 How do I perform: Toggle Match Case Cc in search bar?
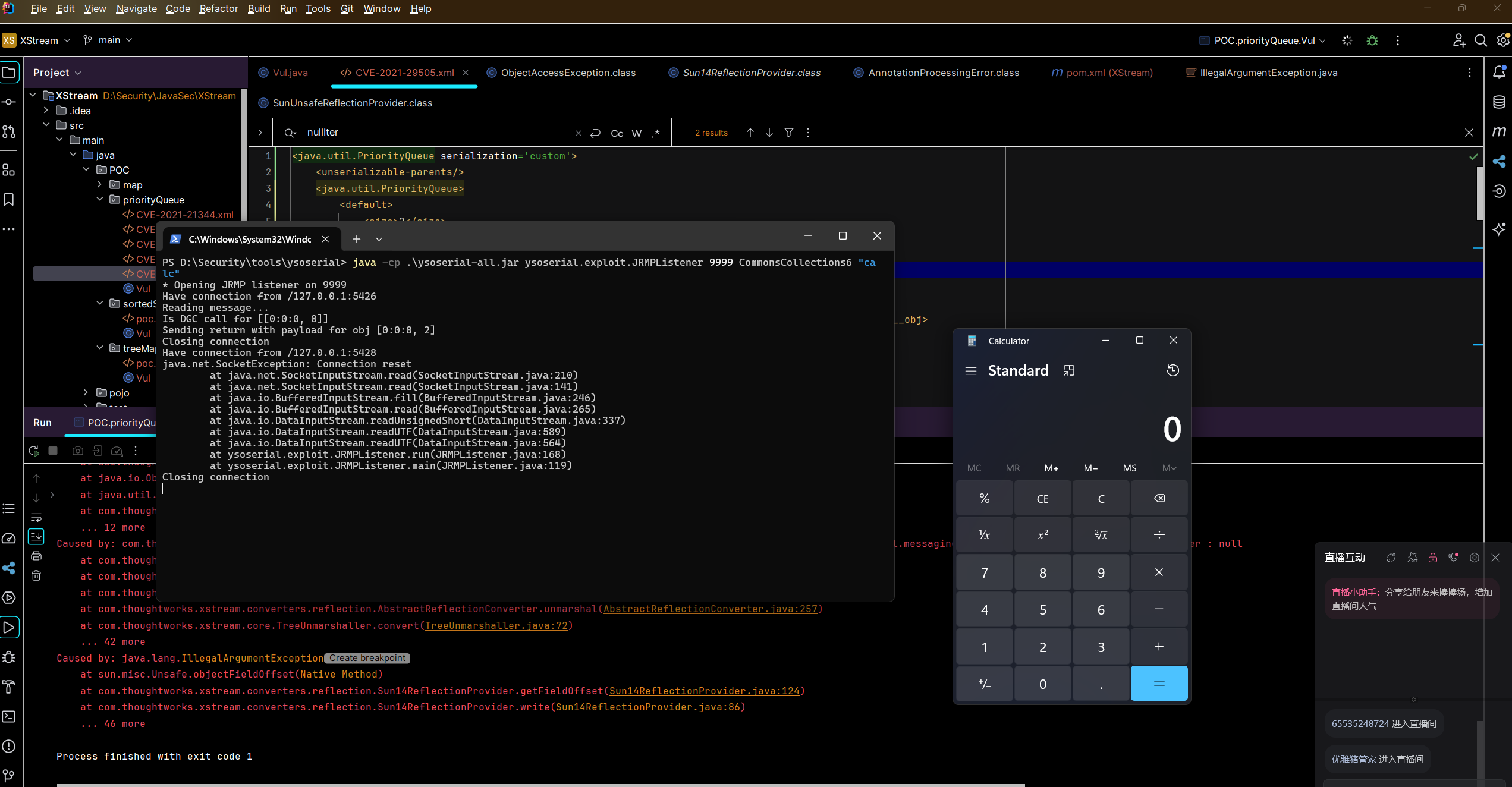[x=617, y=133]
